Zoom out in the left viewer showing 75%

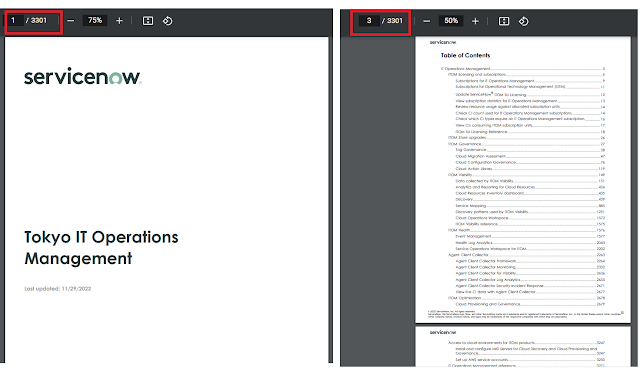pyautogui.click(x=71, y=20)
